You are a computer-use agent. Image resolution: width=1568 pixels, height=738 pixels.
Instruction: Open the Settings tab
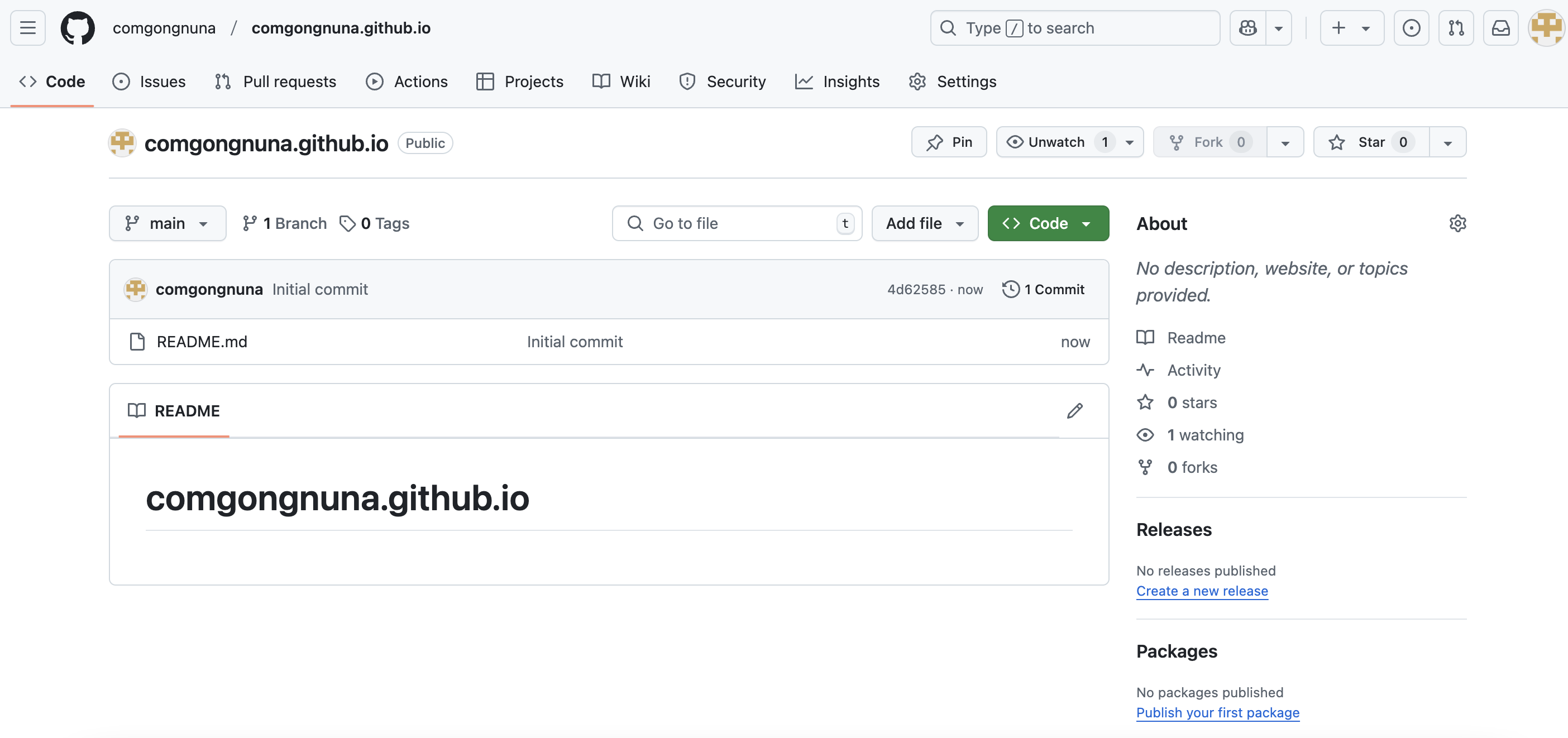(952, 82)
